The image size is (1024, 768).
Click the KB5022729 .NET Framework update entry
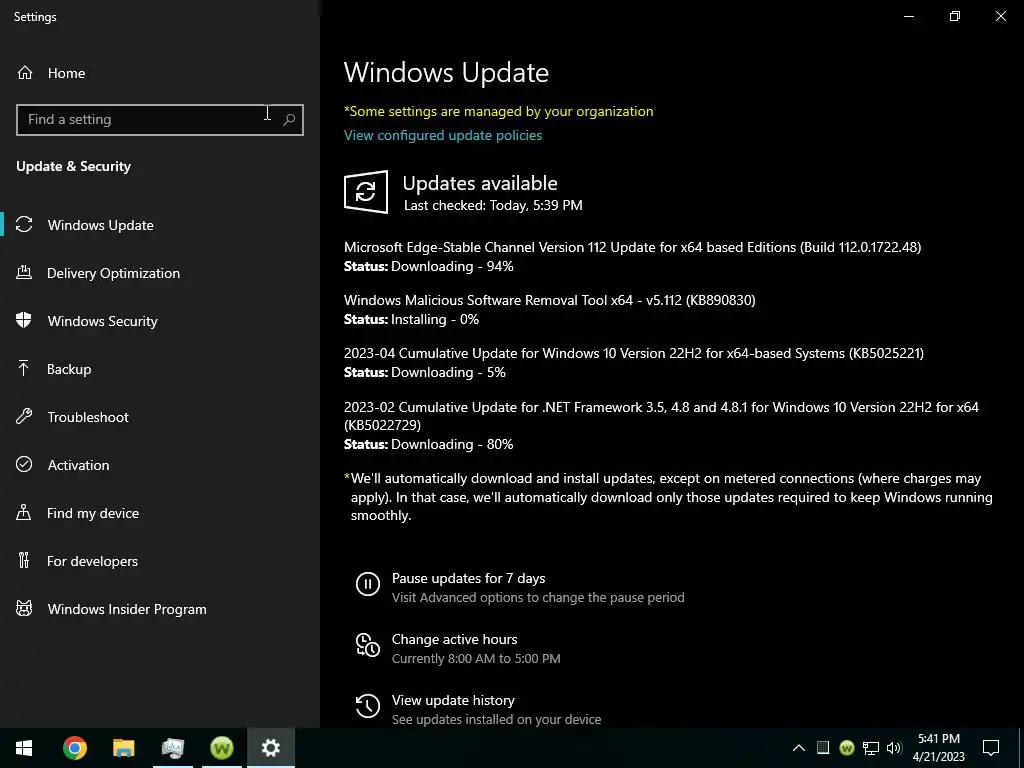(661, 416)
